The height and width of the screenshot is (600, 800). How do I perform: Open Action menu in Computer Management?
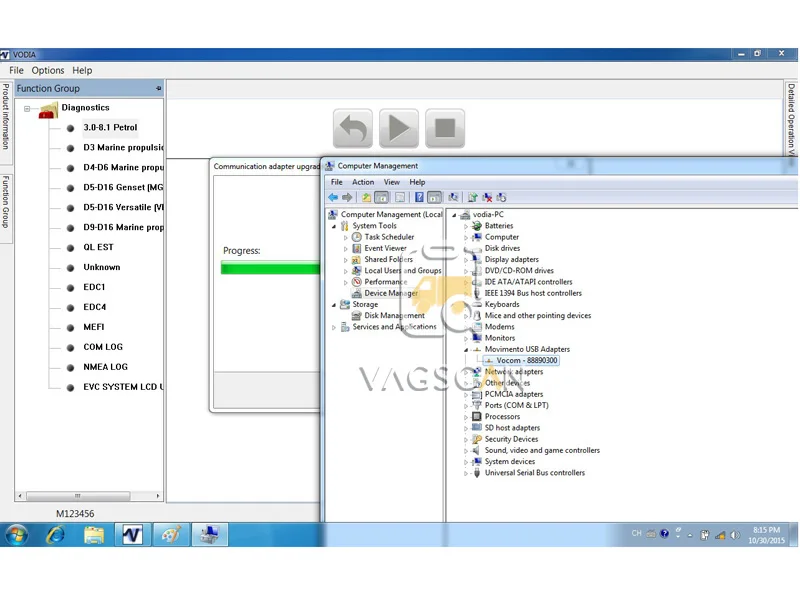point(363,182)
